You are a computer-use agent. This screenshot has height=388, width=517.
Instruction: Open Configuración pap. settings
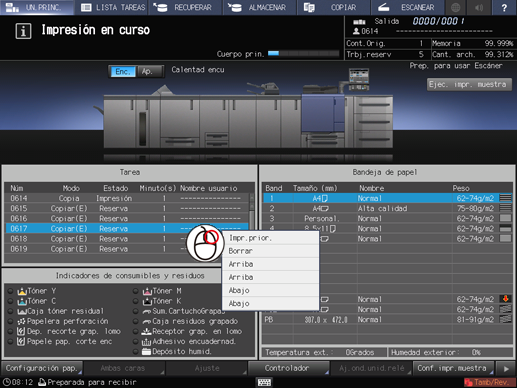[x=42, y=368]
